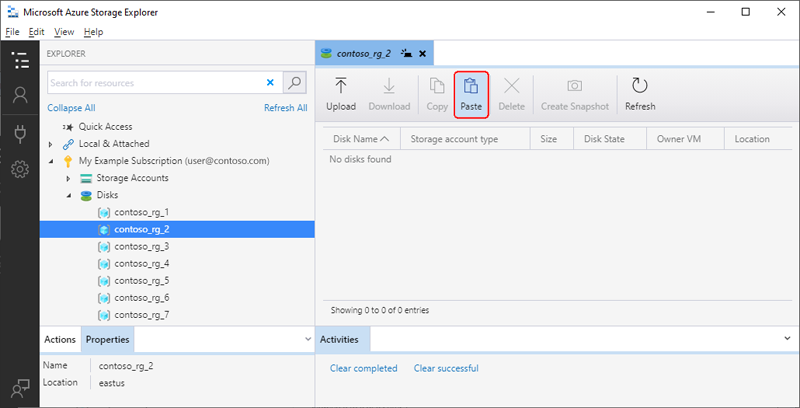Click the Paste toolbar button

click(471, 95)
